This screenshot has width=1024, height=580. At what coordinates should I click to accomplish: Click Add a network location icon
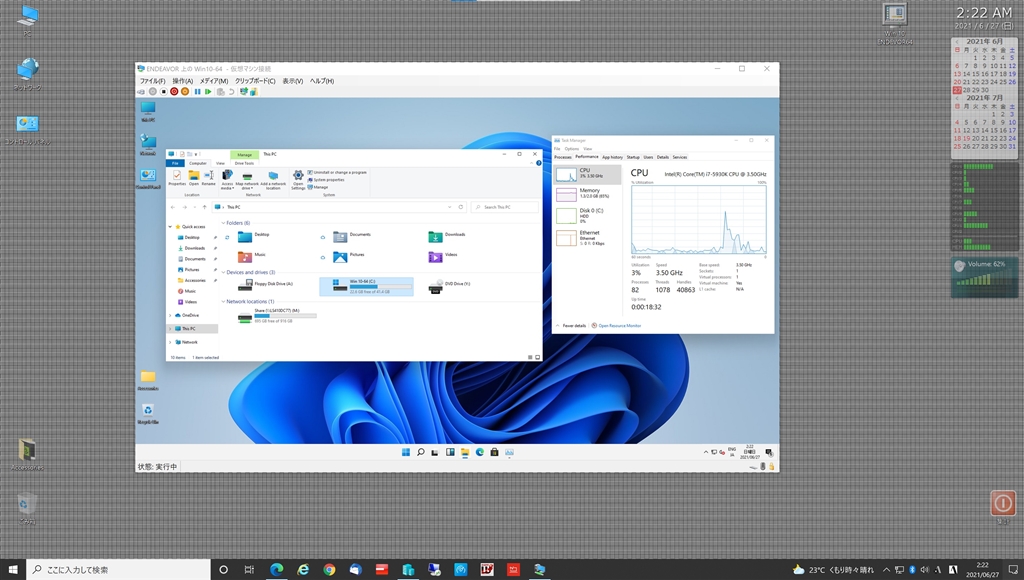click(x=273, y=178)
